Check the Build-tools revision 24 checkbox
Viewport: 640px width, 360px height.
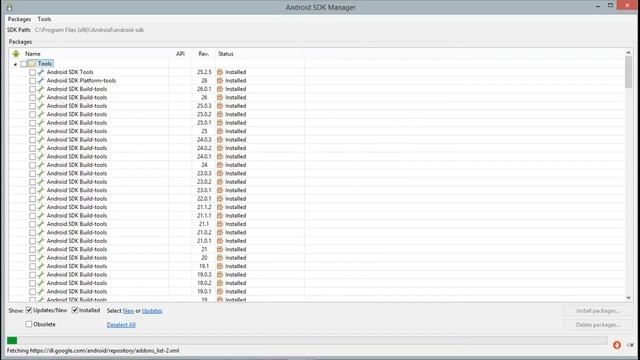tap(32, 165)
